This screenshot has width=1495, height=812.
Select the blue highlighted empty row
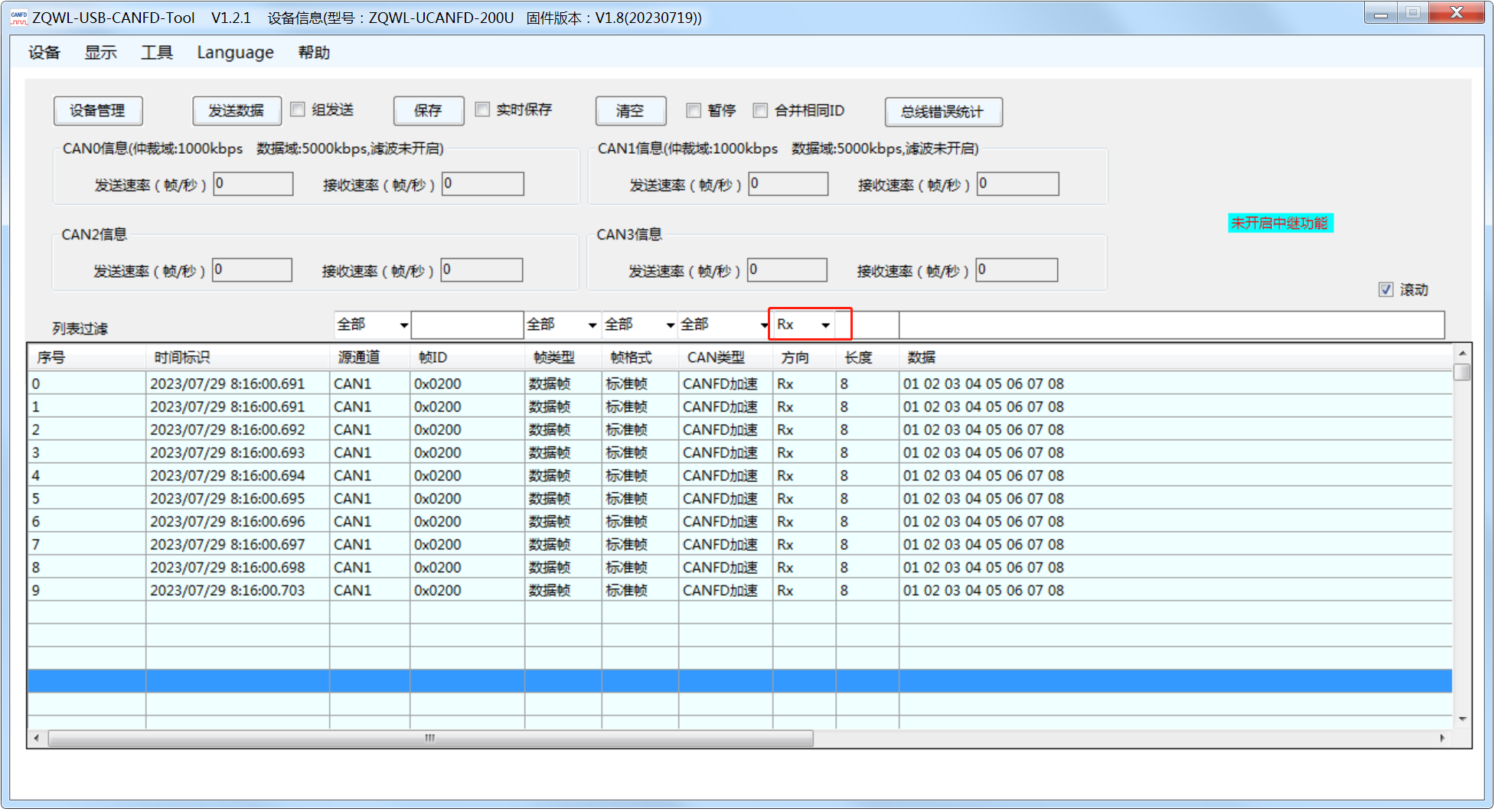click(x=740, y=681)
